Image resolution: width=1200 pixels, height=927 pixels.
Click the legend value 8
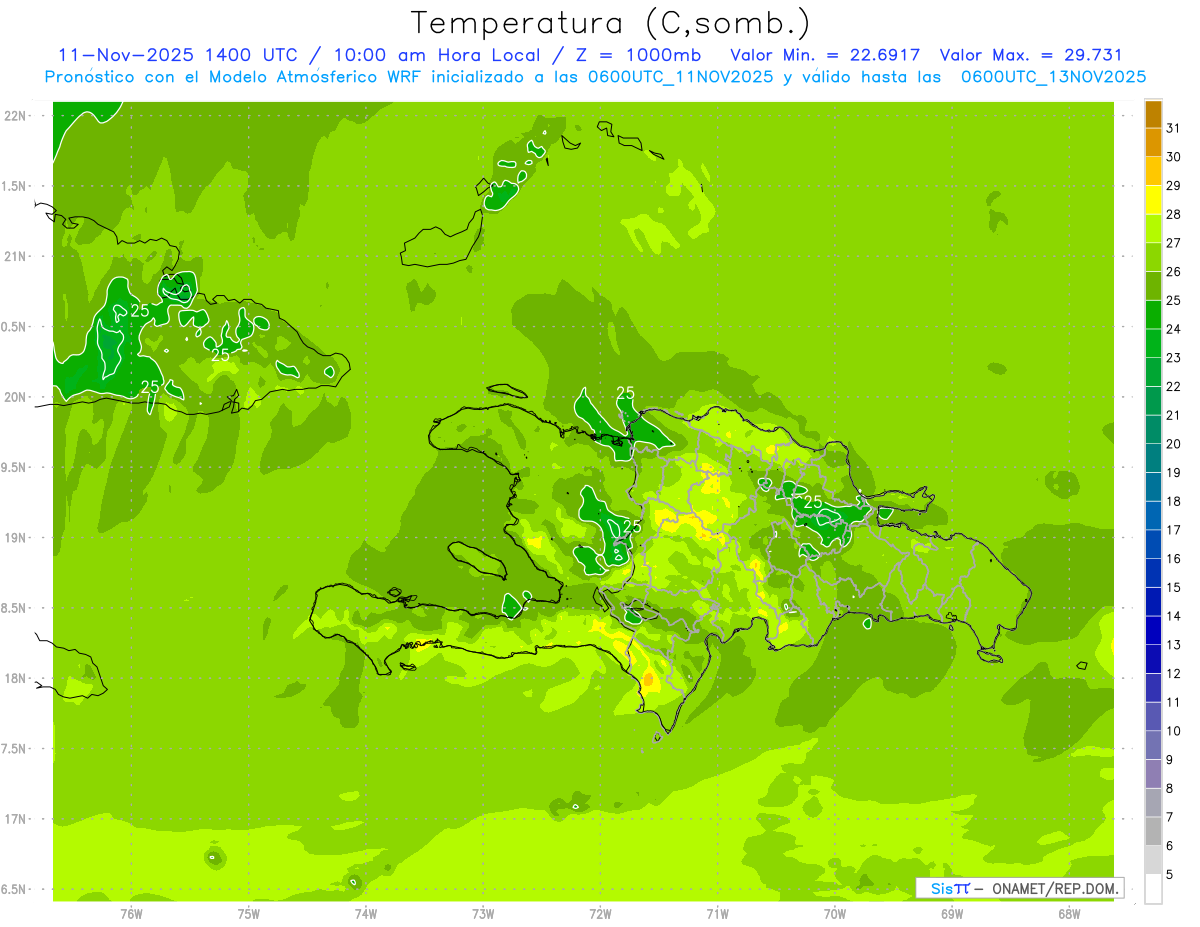click(1169, 788)
